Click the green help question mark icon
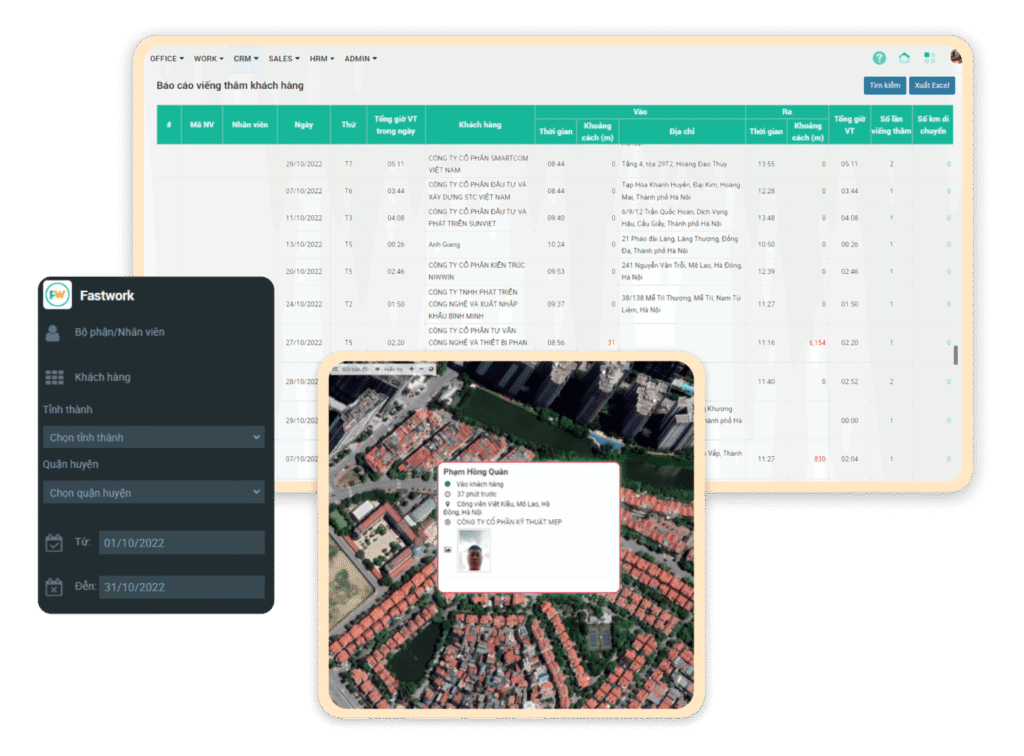This screenshot has width=1024, height=756. [879, 58]
